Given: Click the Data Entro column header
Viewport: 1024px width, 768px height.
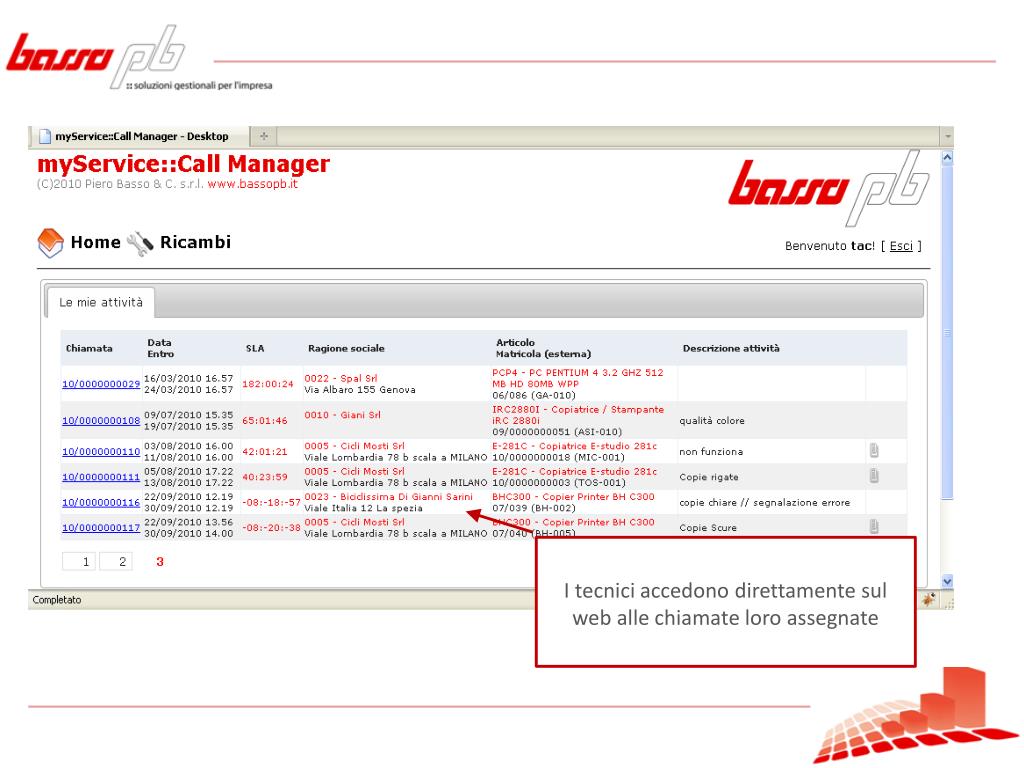Looking at the screenshot, I should [x=161, y=348].
